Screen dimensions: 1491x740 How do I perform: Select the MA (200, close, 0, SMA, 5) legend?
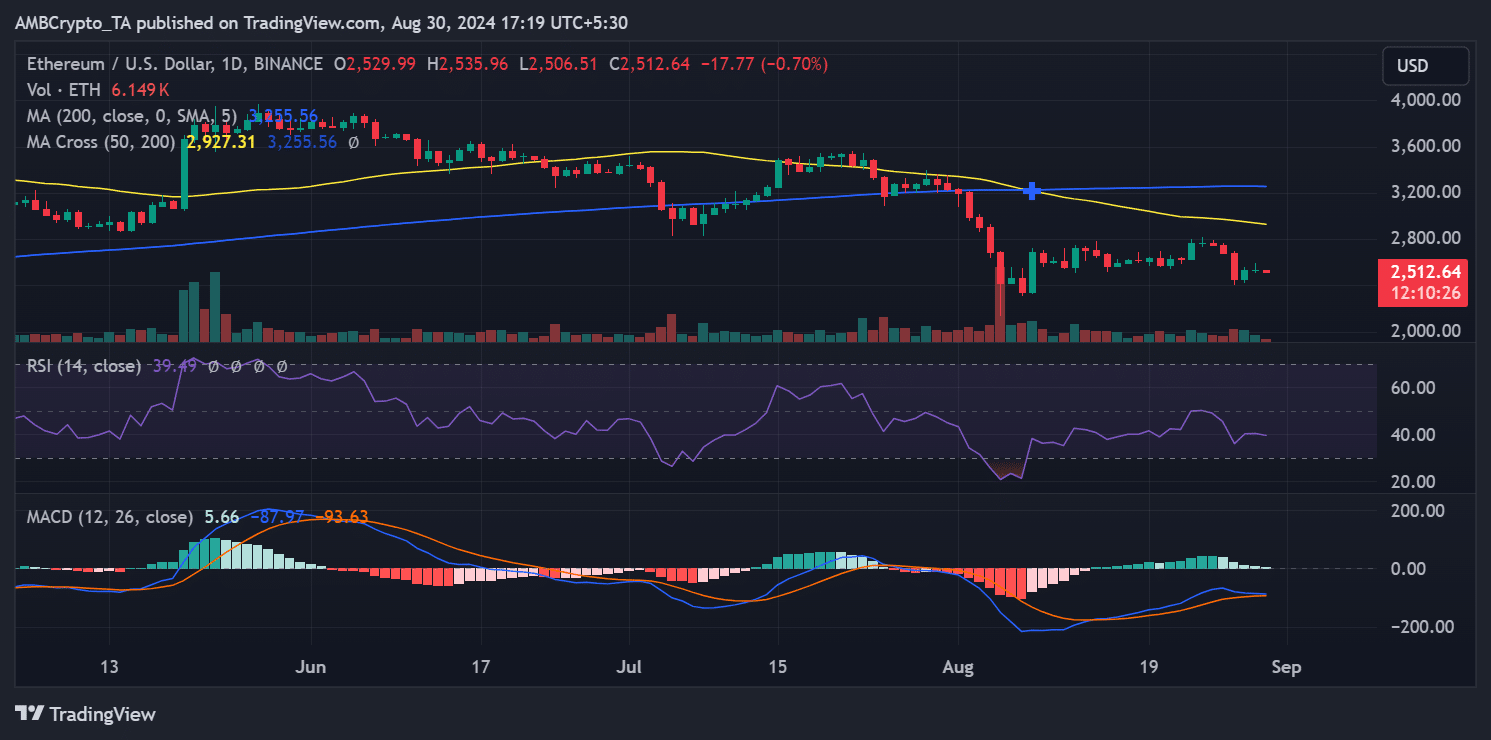pos(132,116)
